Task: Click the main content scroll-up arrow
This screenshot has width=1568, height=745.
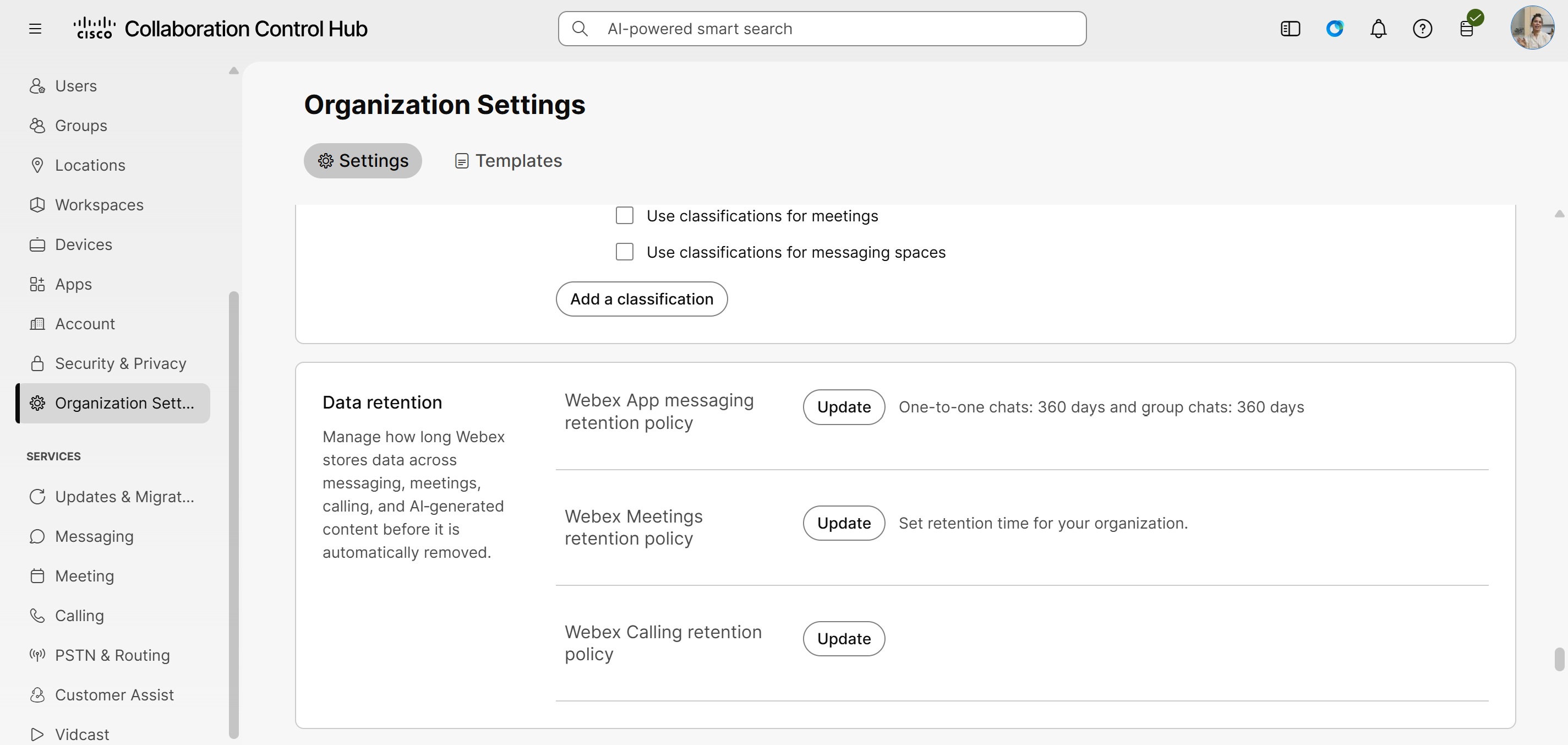Action: click(x=1559, y=214)
